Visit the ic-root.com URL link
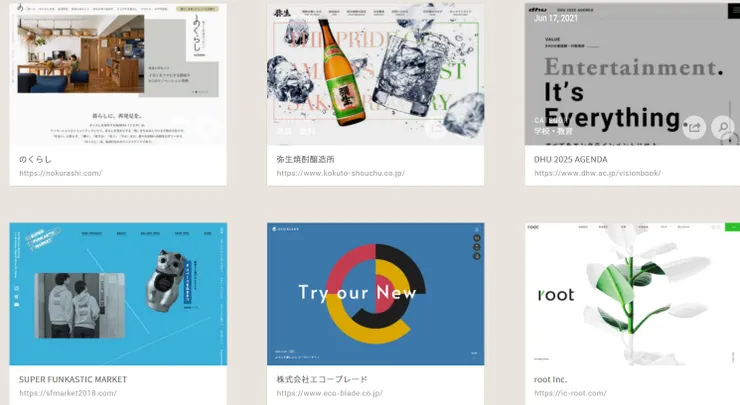The height and width of the screenshot is (405, 740). (x=570, y=393)
